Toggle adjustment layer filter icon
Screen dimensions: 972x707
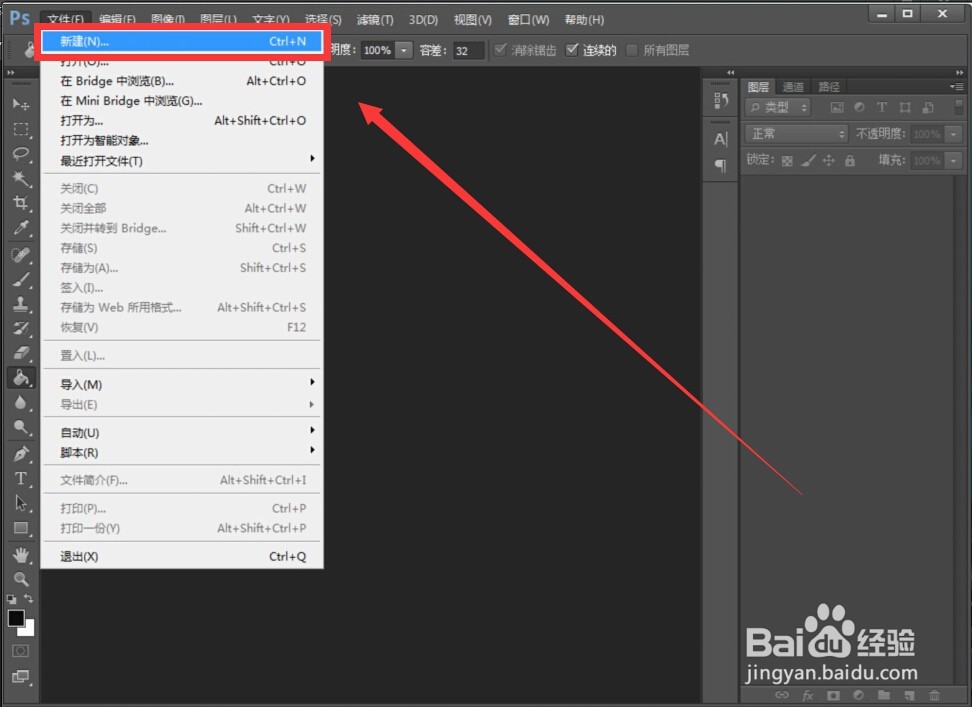[859, 107]
